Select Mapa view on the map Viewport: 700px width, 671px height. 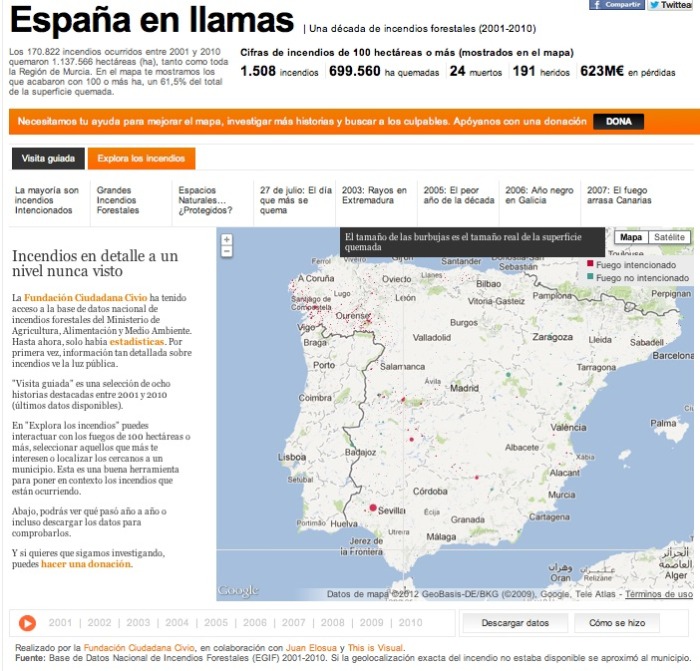(x=631, y=237)
